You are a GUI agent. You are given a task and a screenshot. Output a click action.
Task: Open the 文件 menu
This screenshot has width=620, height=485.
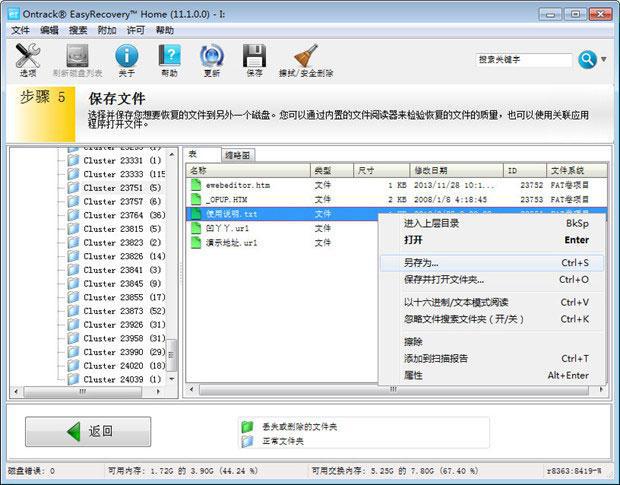20,30
